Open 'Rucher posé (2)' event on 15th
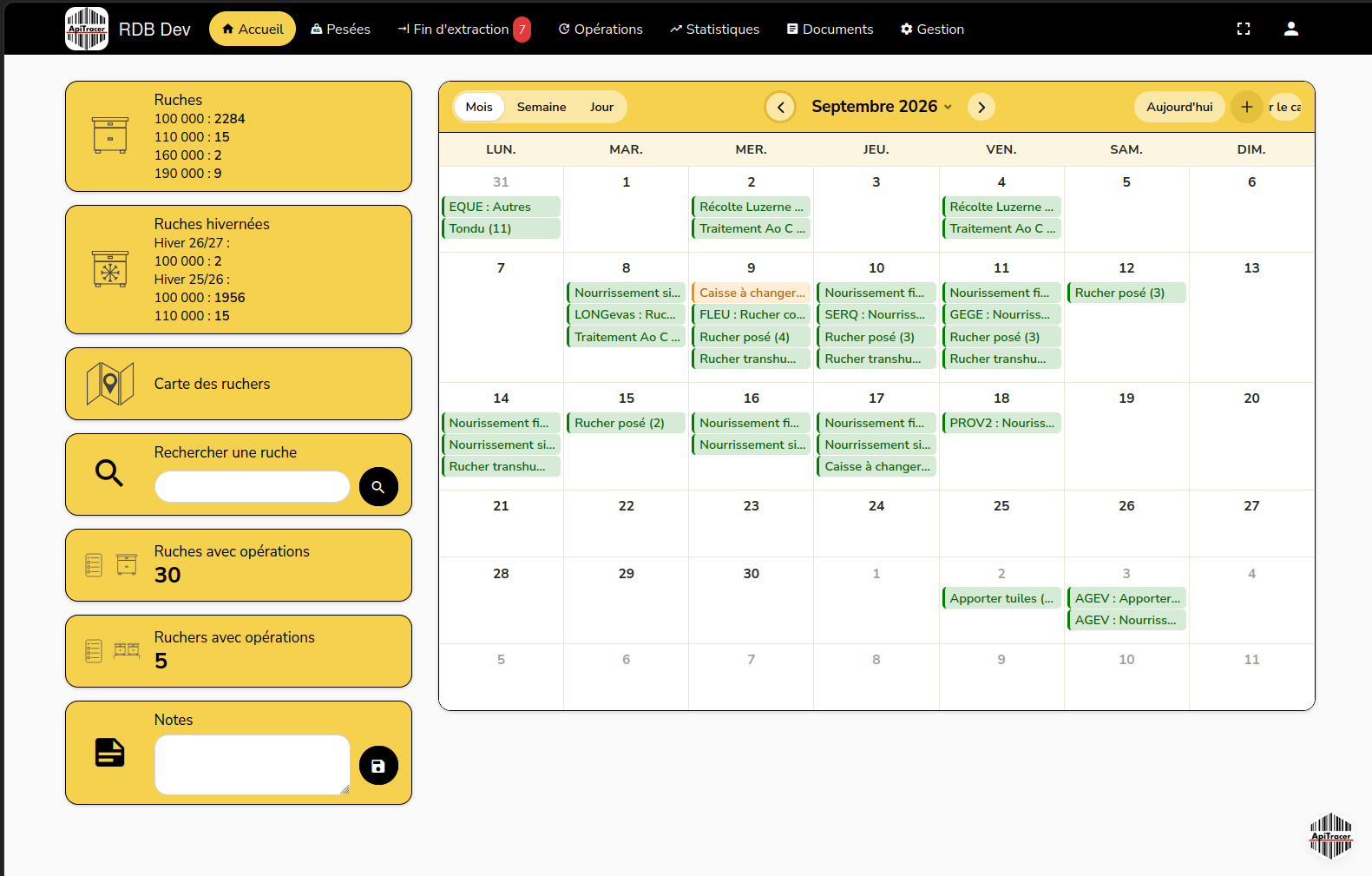Image resolution: width=1372 pixels, height=876 pixels. click(626, 423)
